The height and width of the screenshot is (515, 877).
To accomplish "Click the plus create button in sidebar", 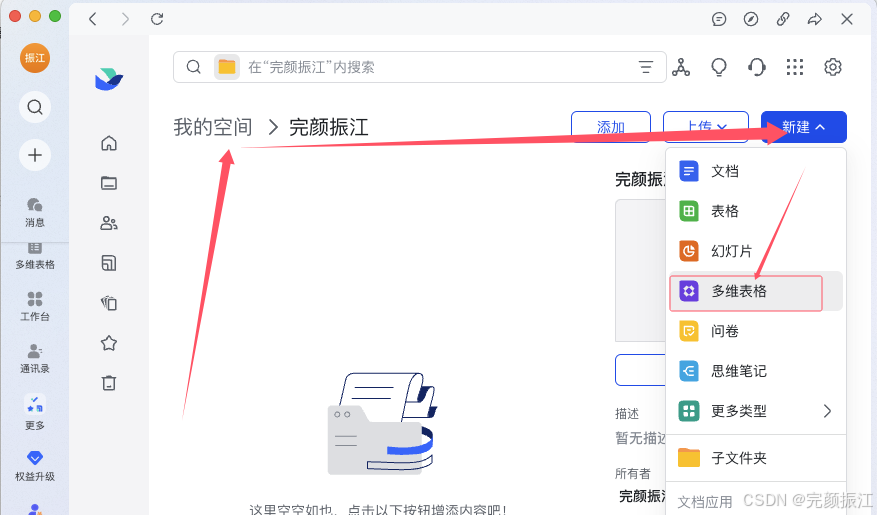I will tap(35, 155).
